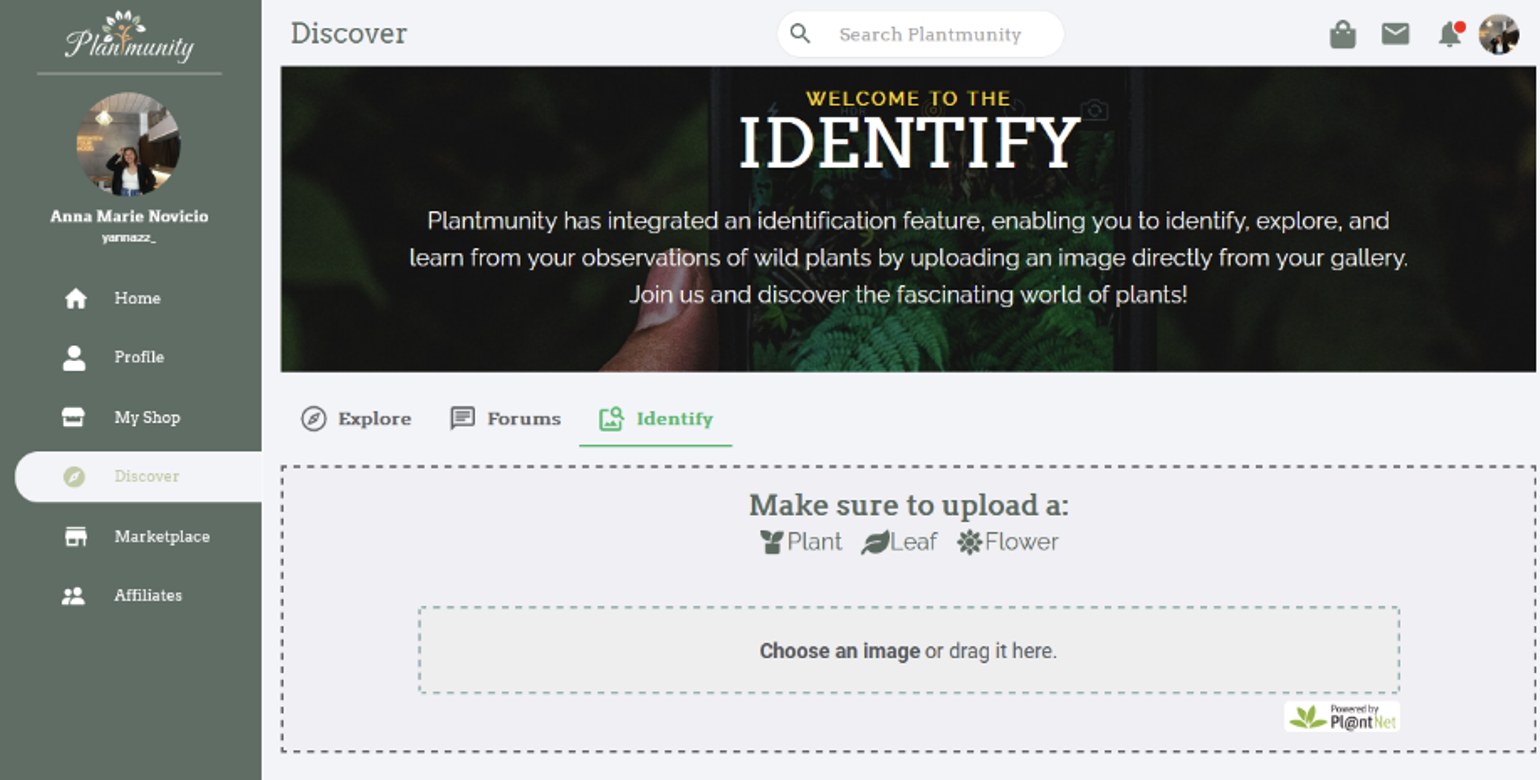Screen dimensions: 1540x780
Task: Click Choose an image to upload
Action: [x=838, y=650]
